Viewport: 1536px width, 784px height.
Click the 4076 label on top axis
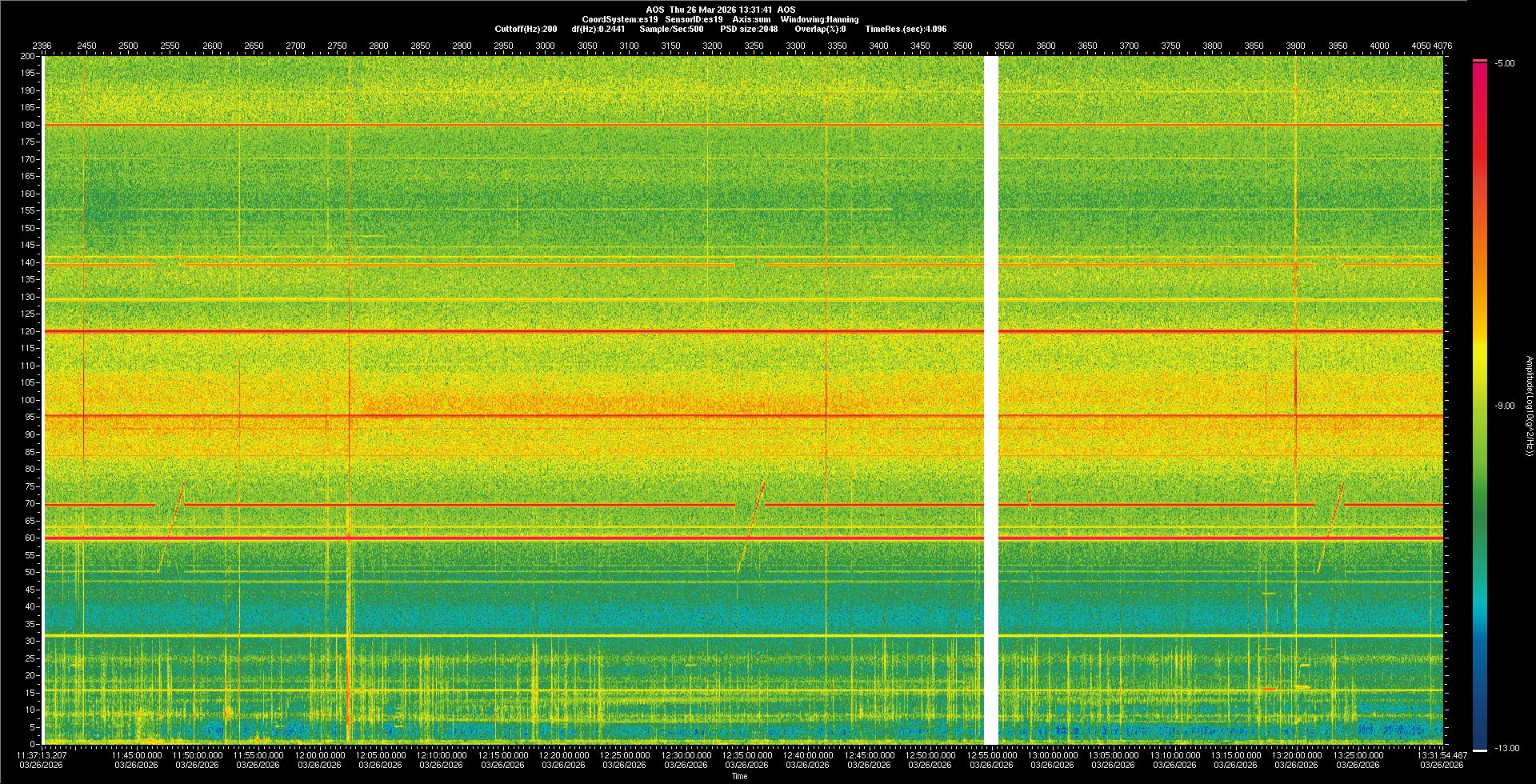click(x=1442, y=46)
